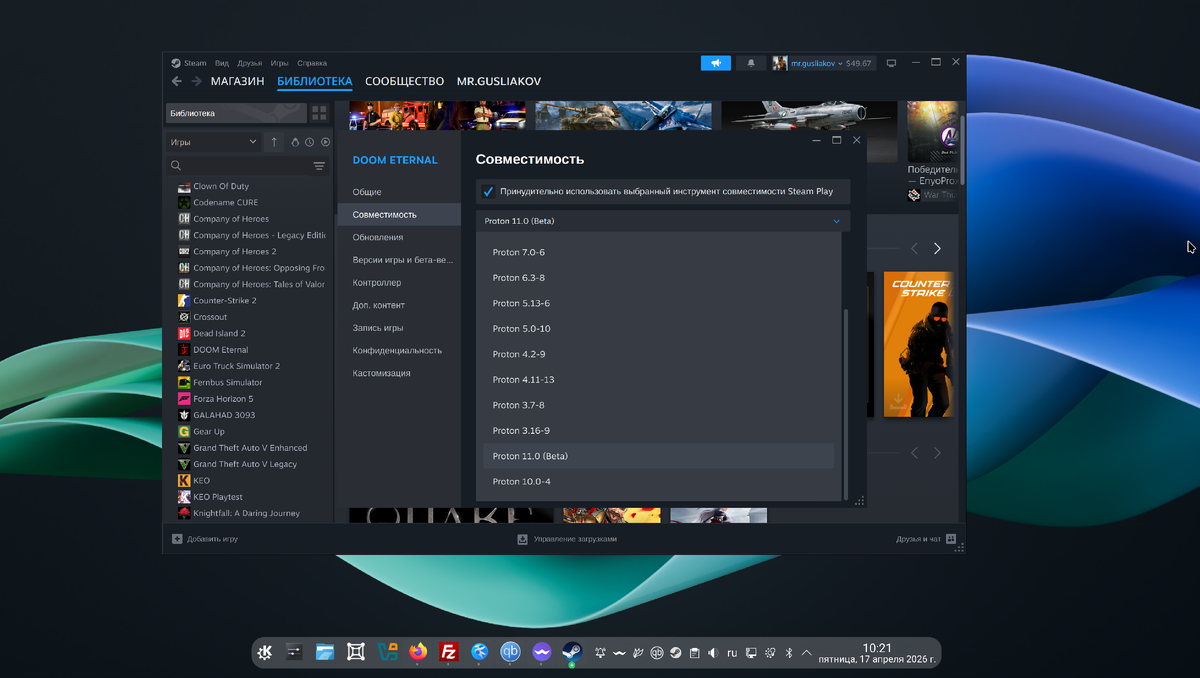Open the Steam library search filter icon
This screenshot has width=1200, height=678.
pos(320,165)
